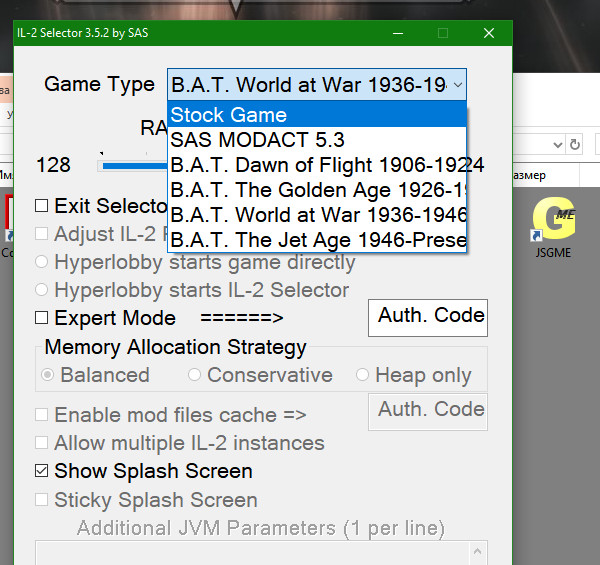Click the RAM size slider track
The height and width of the screenshot is (565, 600).
tap(132, 166)
